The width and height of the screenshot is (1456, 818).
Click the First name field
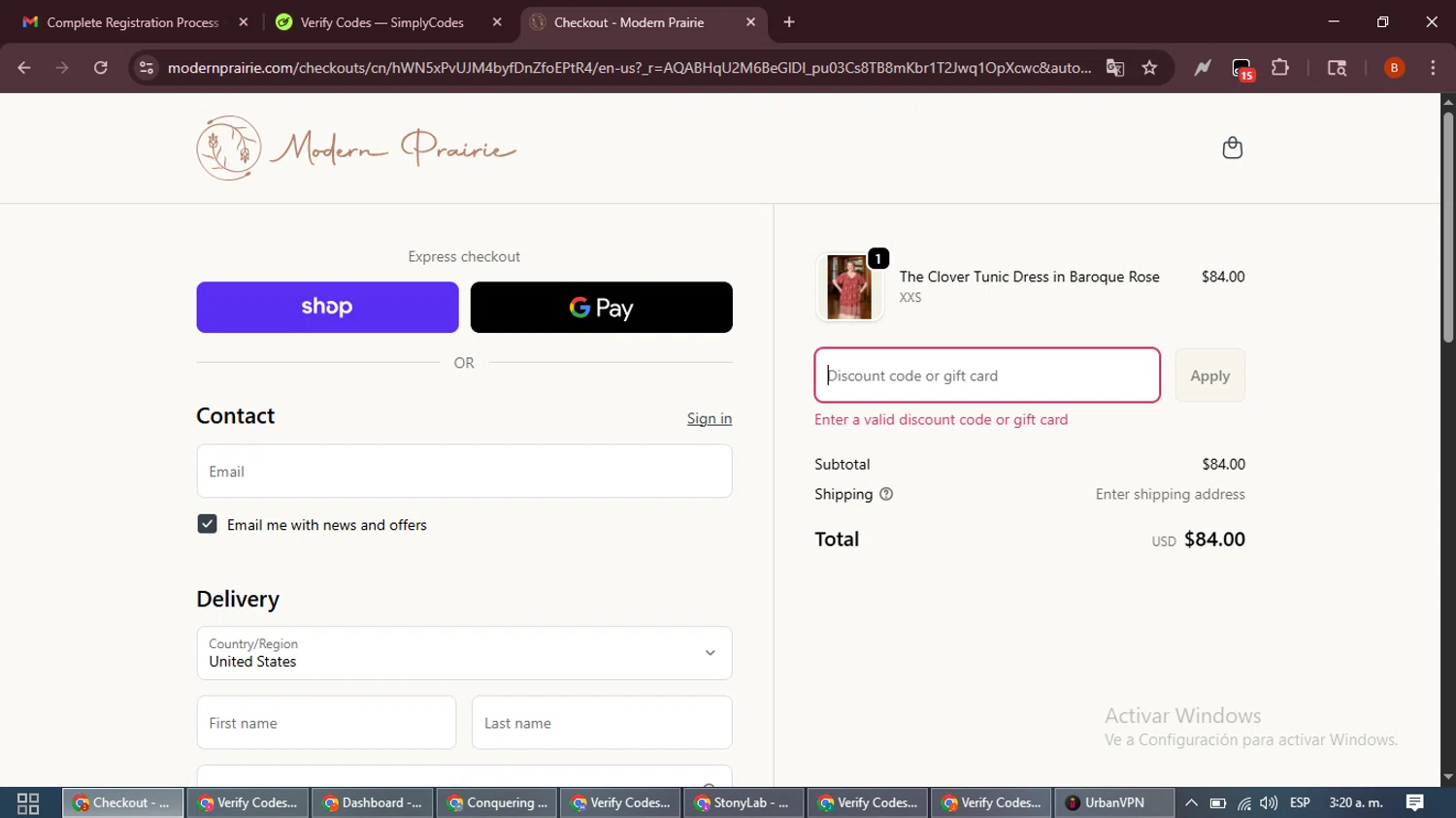pyautogui.click(x=326, y=723)
